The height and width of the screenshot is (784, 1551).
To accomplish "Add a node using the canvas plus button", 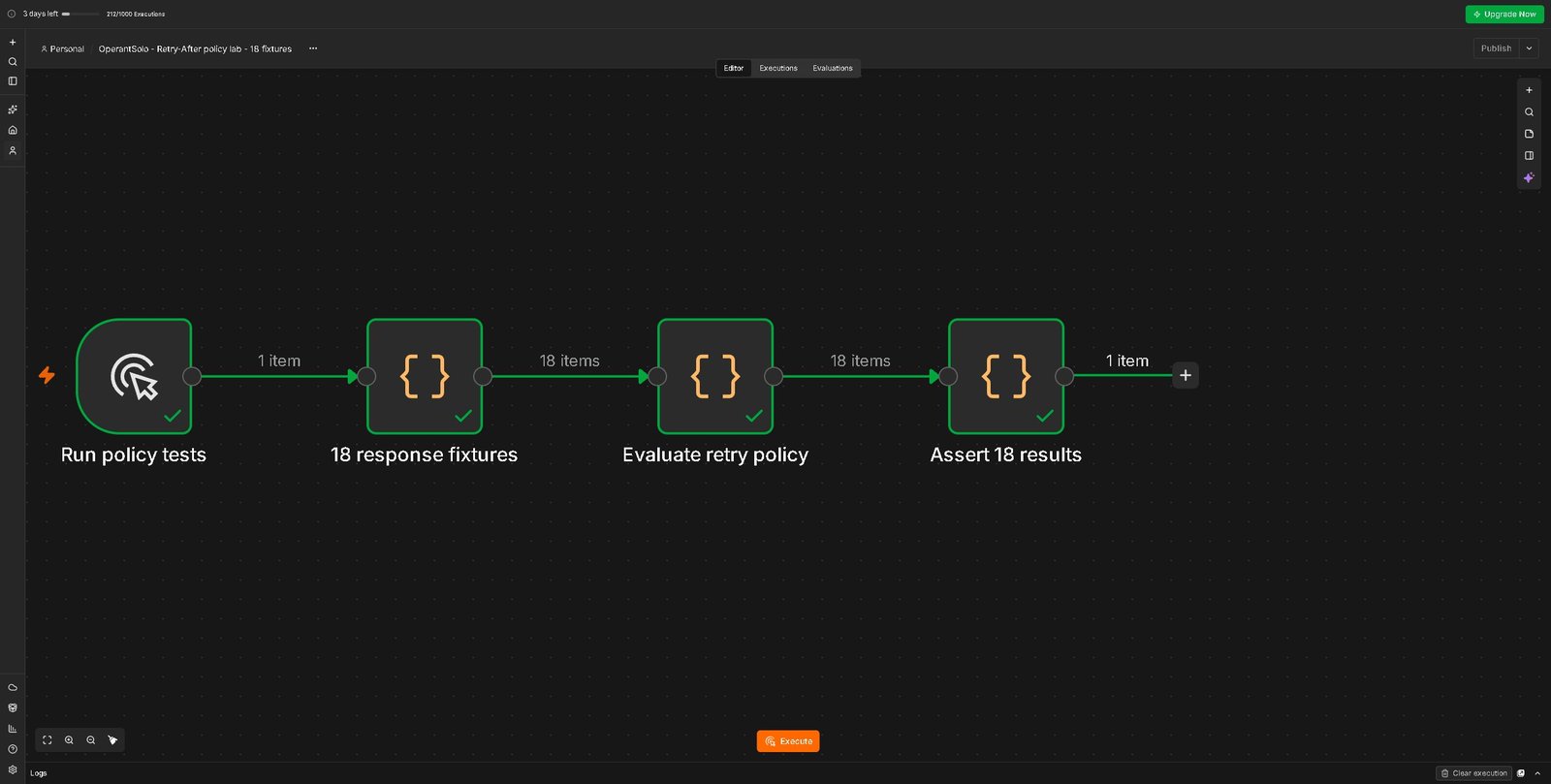I will (x=1529, y=90).
